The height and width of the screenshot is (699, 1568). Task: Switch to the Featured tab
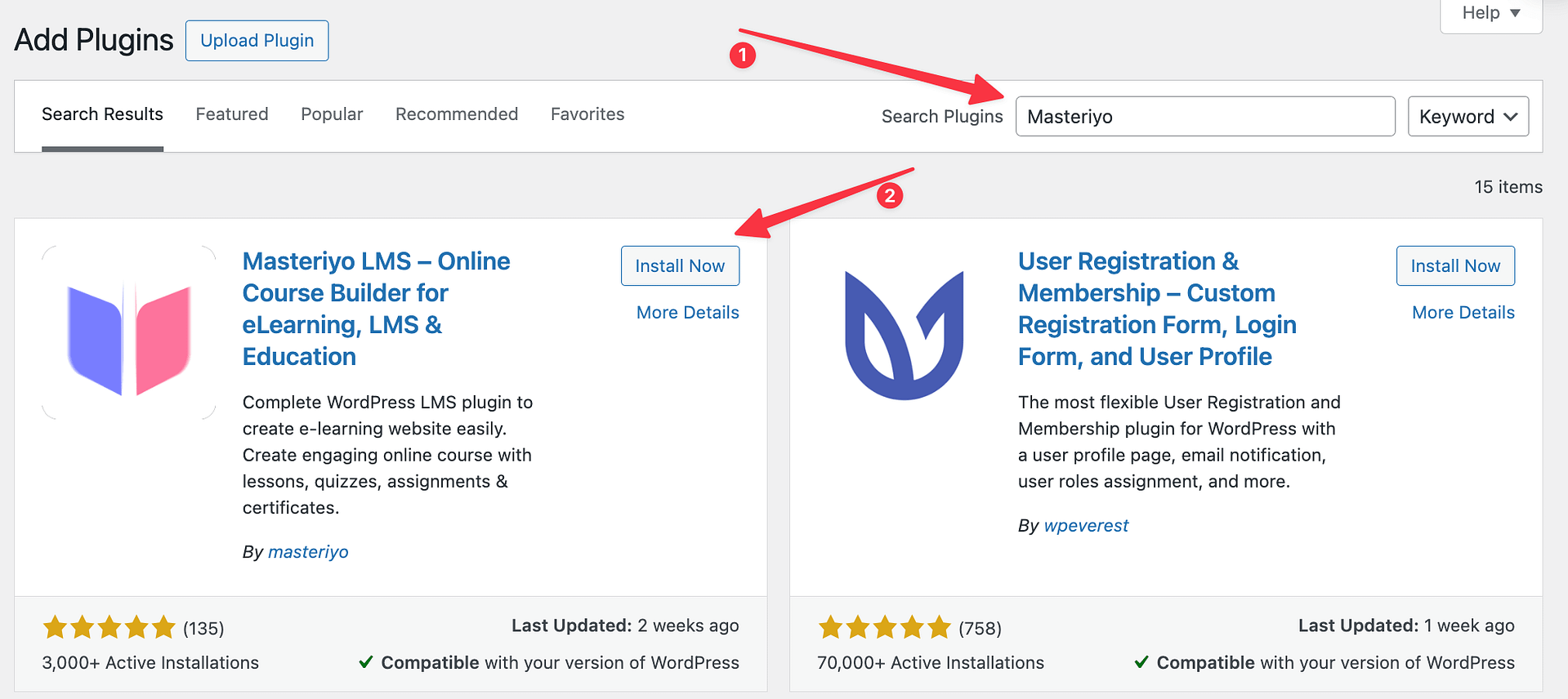[232, 114]
